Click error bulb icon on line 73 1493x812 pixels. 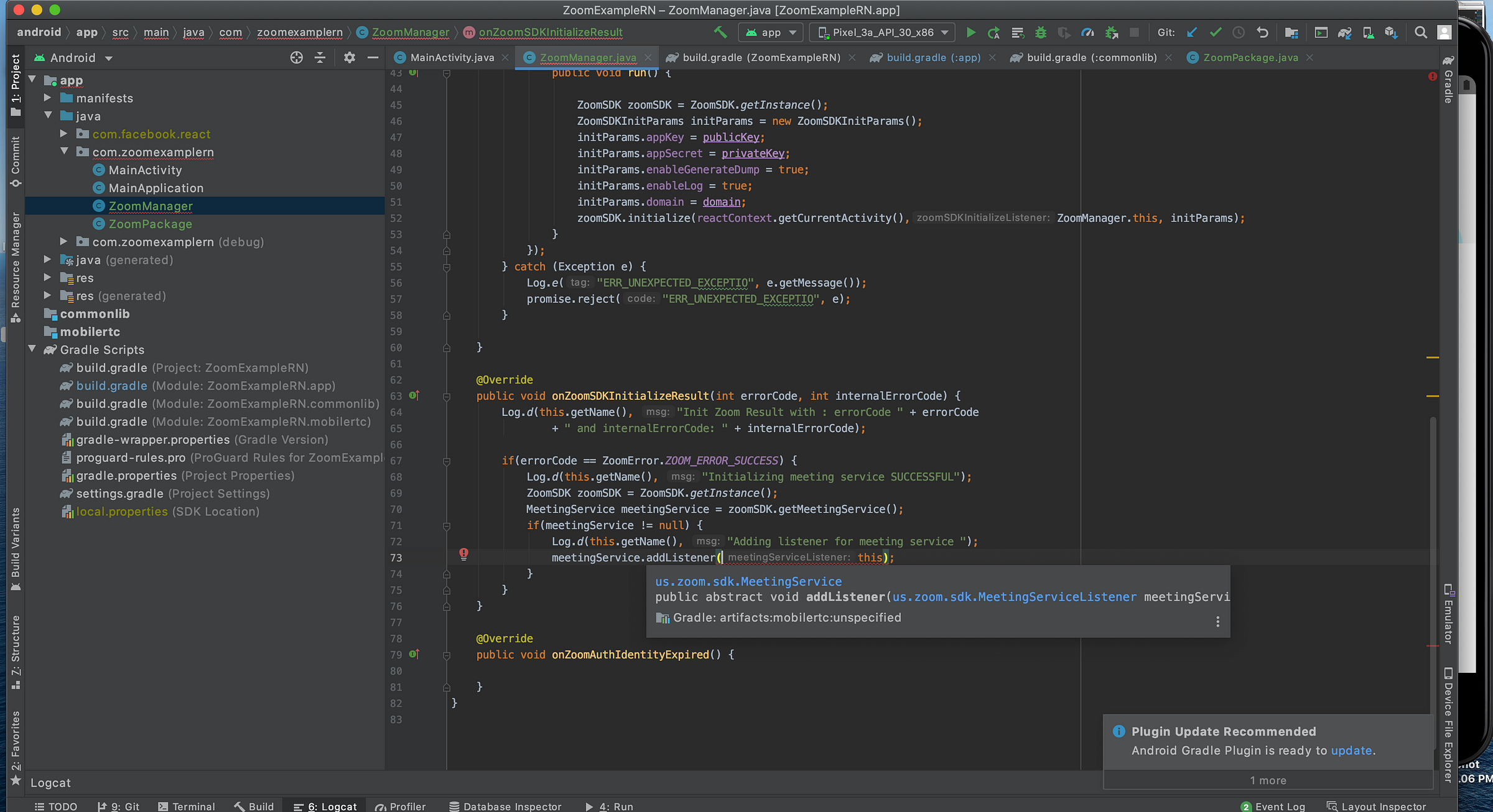(463, 553)
